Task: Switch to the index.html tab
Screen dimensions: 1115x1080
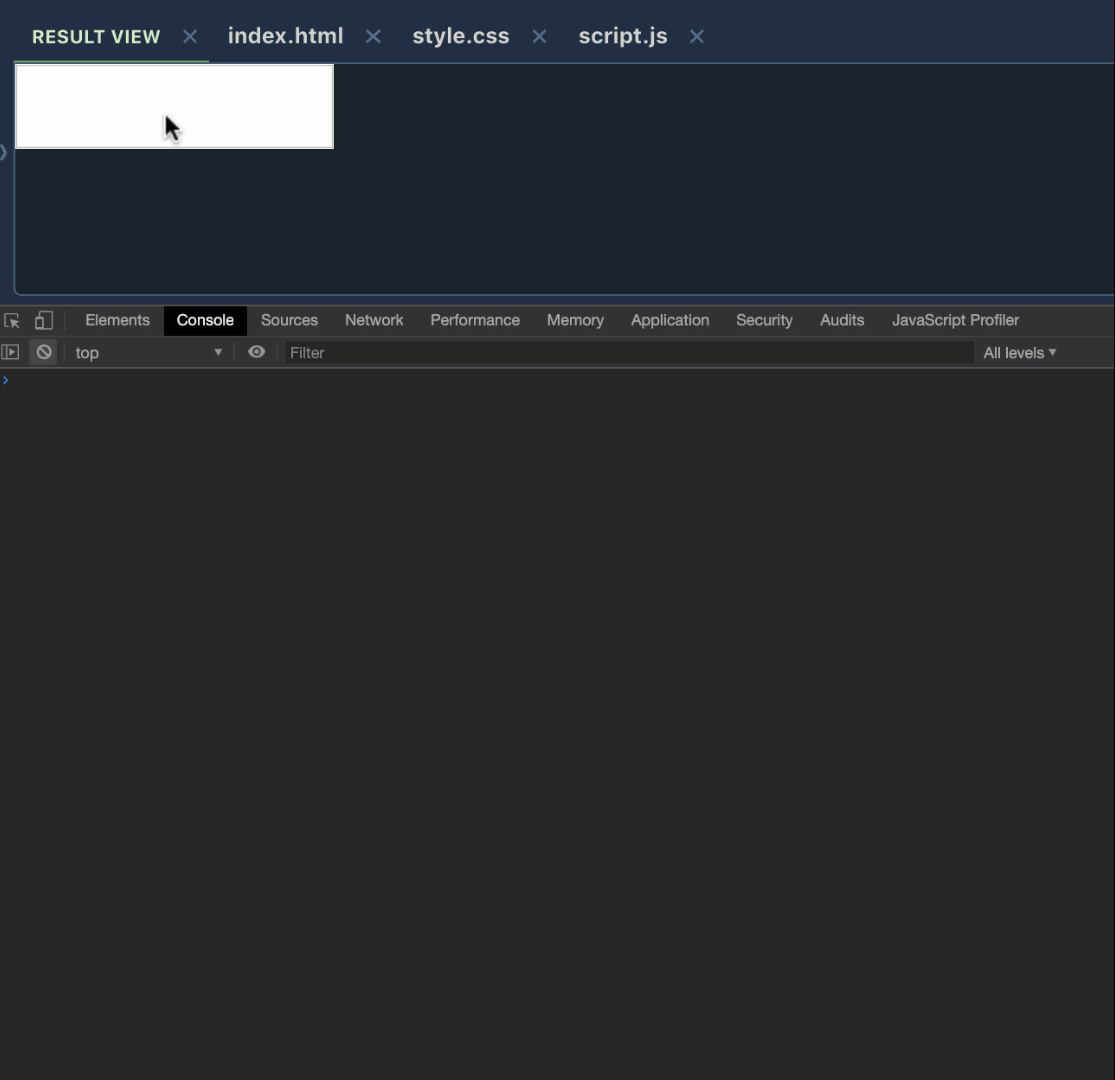Action: (x=285, y=36)
